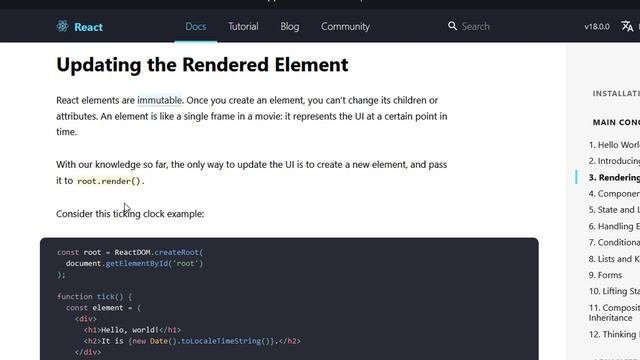Open '1. Hello World' sidebar link
This screenshot has height=360, width=640.
click(614, 145)
